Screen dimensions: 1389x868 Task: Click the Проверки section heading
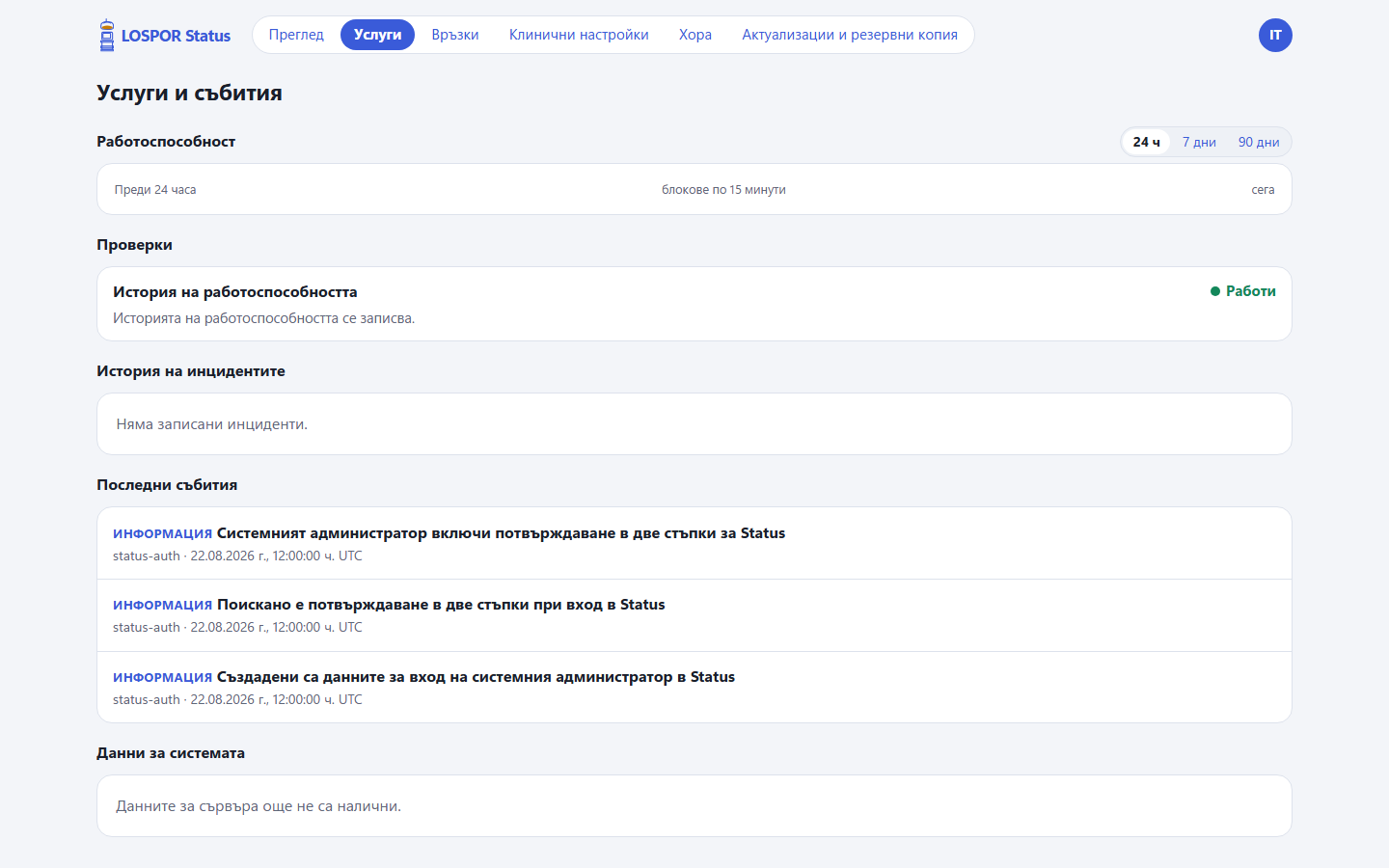click(134, 245)
